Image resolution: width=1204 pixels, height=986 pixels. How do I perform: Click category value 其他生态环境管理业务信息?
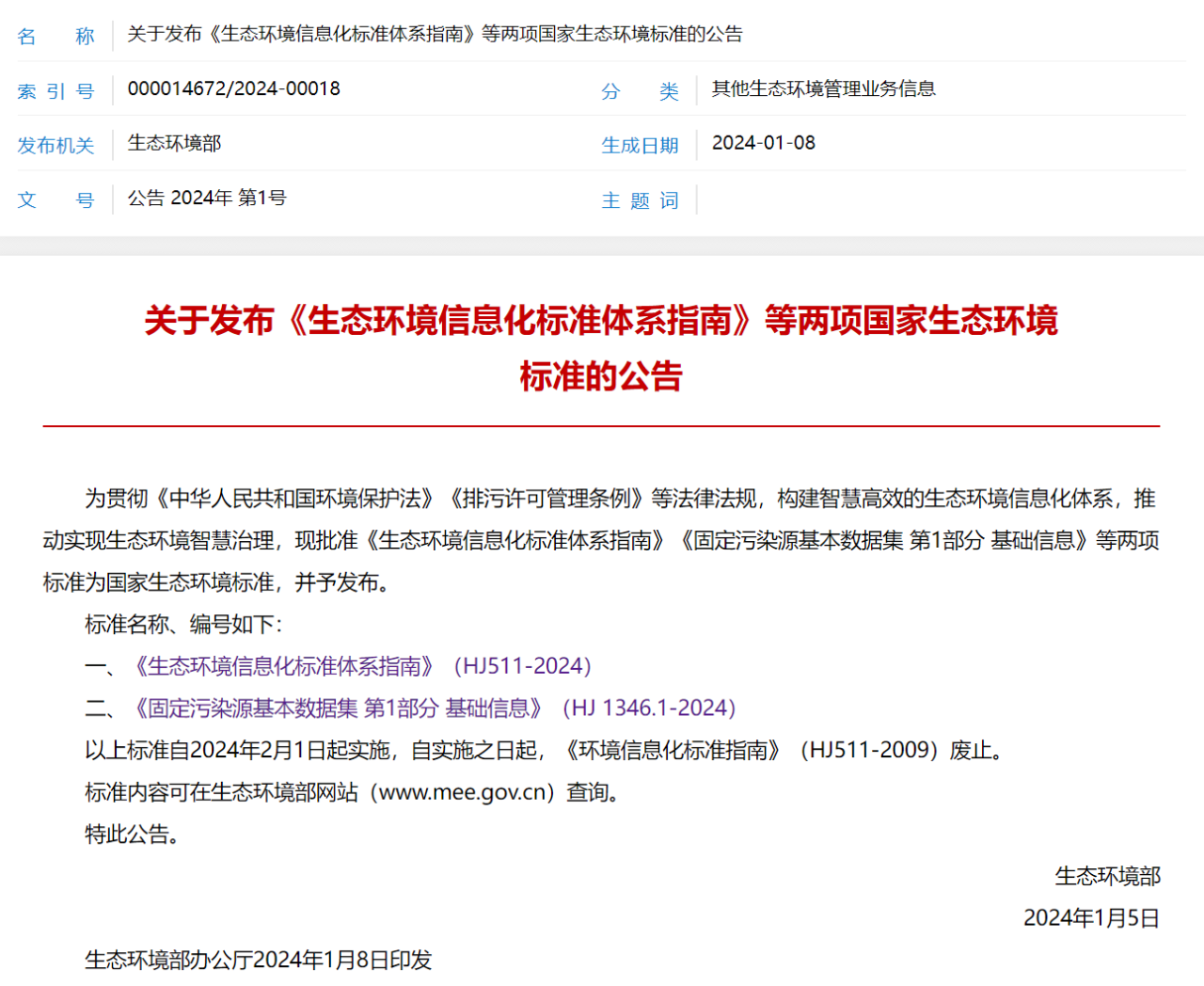click(x=823, y=88)
